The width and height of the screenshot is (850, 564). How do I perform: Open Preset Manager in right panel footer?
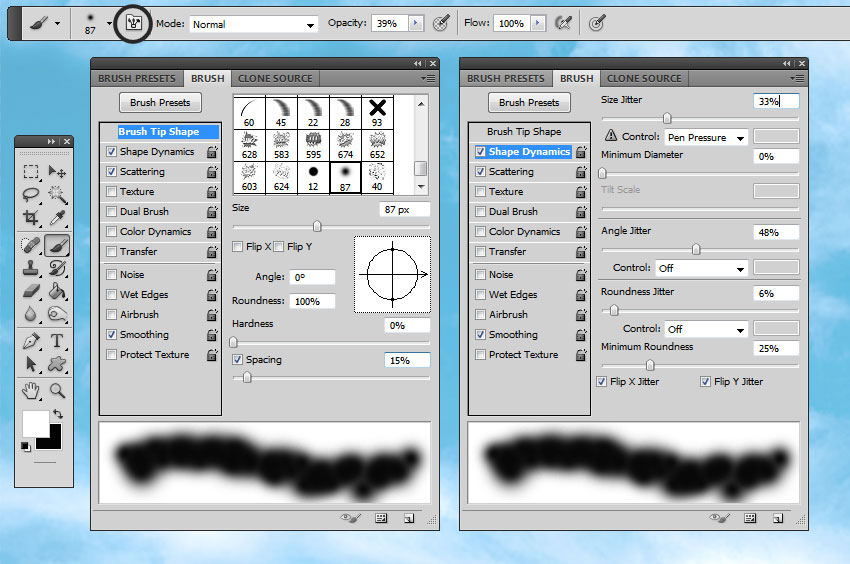pos(750,518)
